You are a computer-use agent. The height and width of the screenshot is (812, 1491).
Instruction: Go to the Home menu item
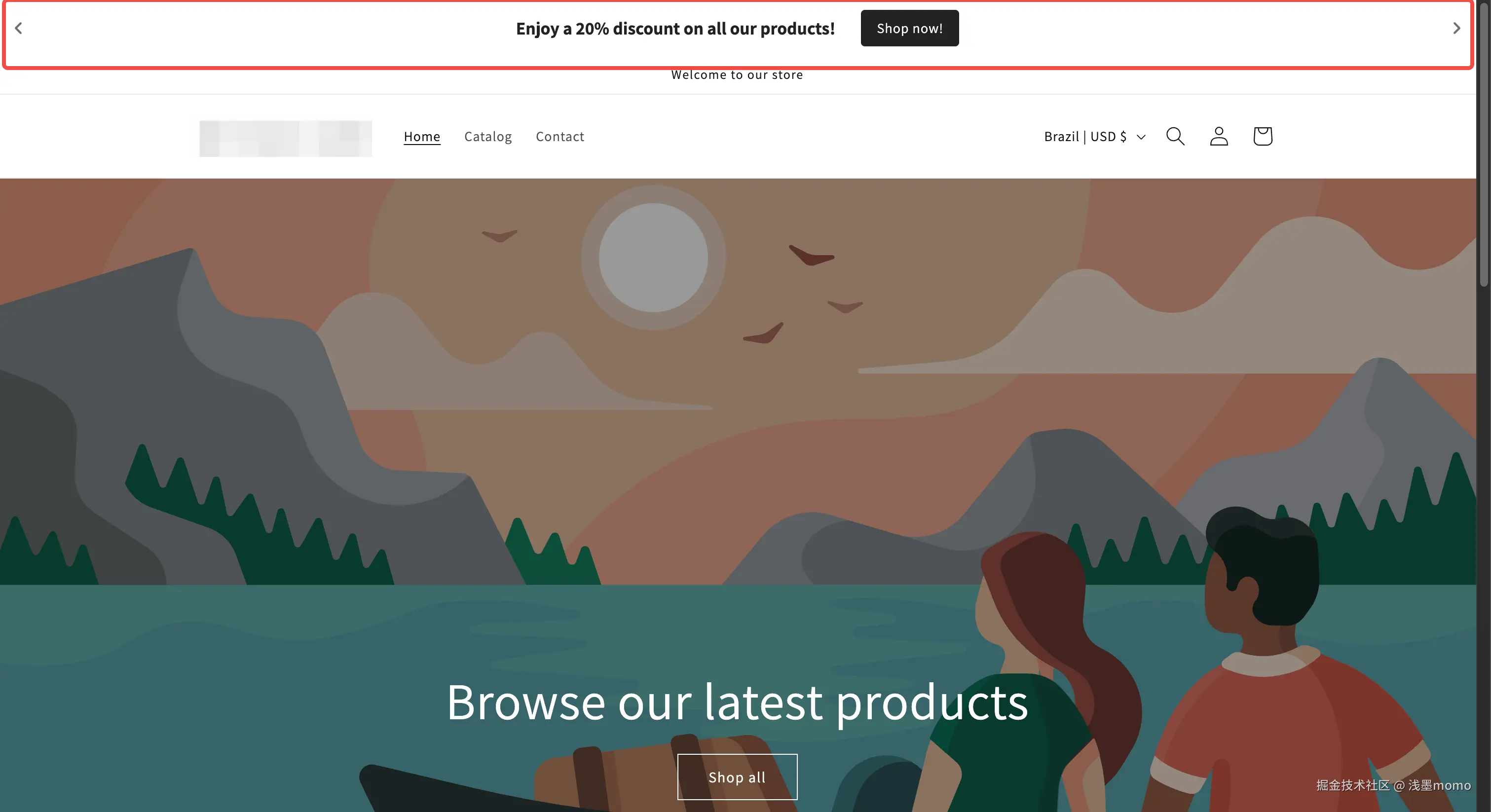coord(422,137)
